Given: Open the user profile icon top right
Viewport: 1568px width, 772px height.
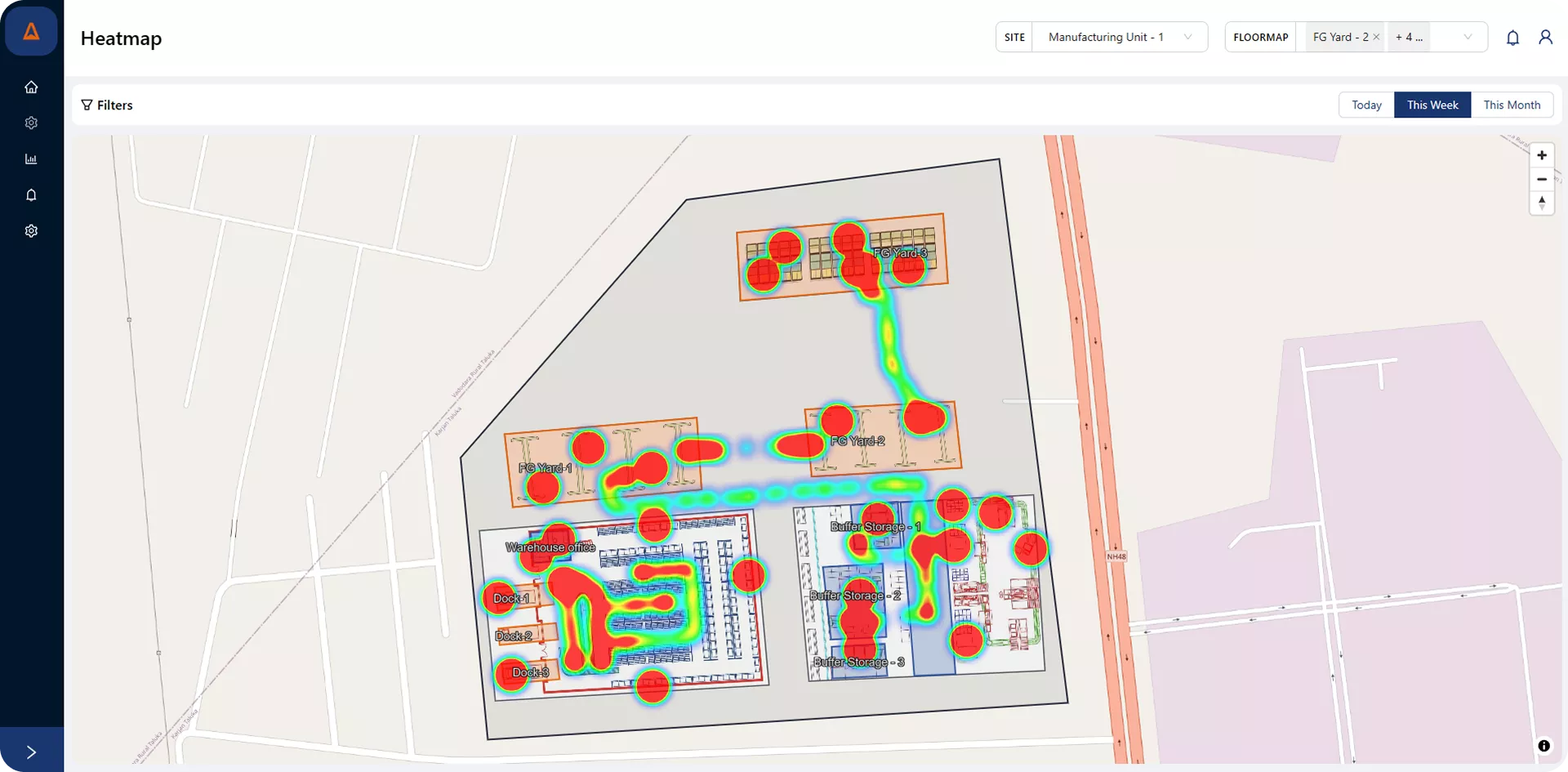Looking at the screenshot, I should [x=1546, y=38].
